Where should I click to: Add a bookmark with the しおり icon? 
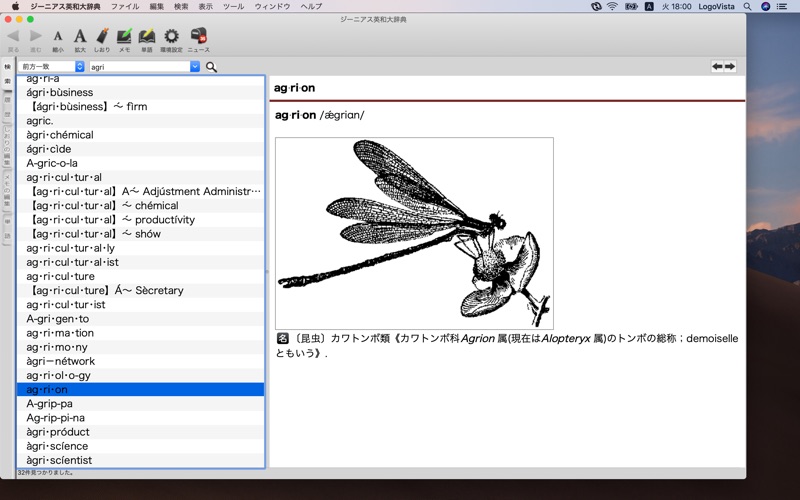click(x=102, y=36)
